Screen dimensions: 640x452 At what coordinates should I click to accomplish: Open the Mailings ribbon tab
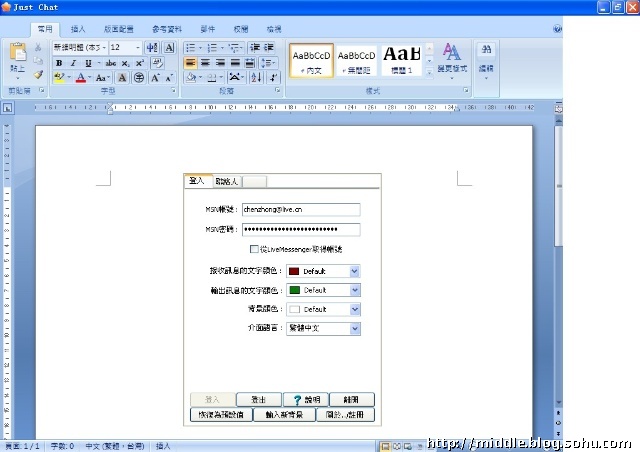click(x=207, y=29)
